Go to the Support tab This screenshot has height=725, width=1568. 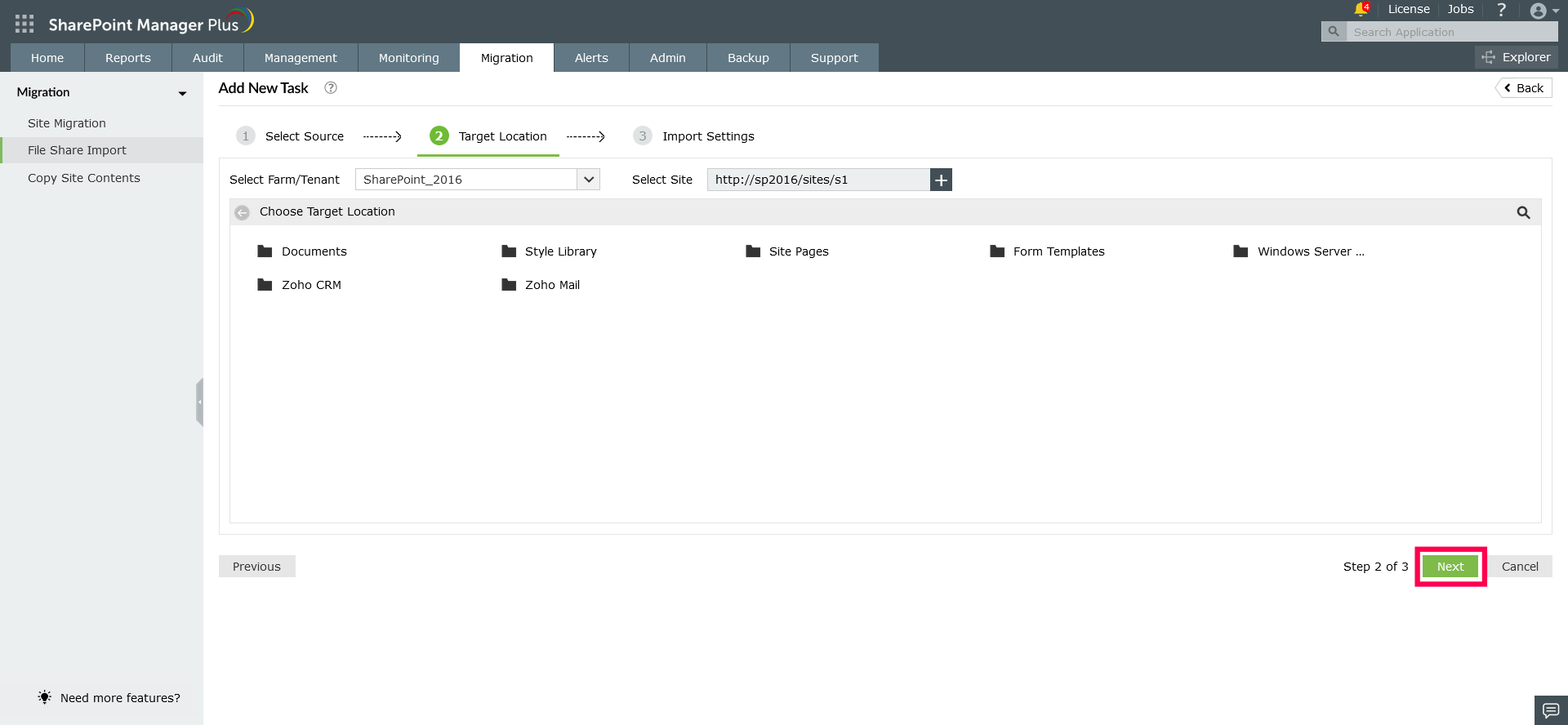pyautogui.click(x=835, y=58)
